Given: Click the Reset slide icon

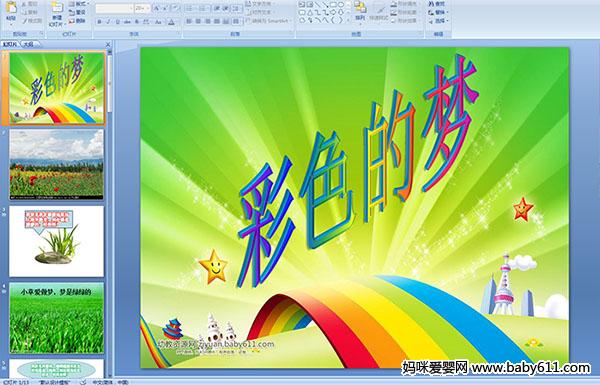Looking at the screenshot, I should click(77, 12).
